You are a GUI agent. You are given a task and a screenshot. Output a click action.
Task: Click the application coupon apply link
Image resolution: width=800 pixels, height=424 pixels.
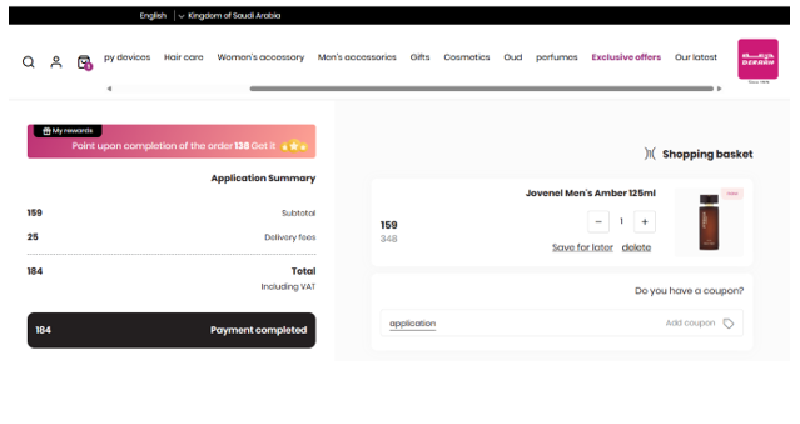(412, 323)
